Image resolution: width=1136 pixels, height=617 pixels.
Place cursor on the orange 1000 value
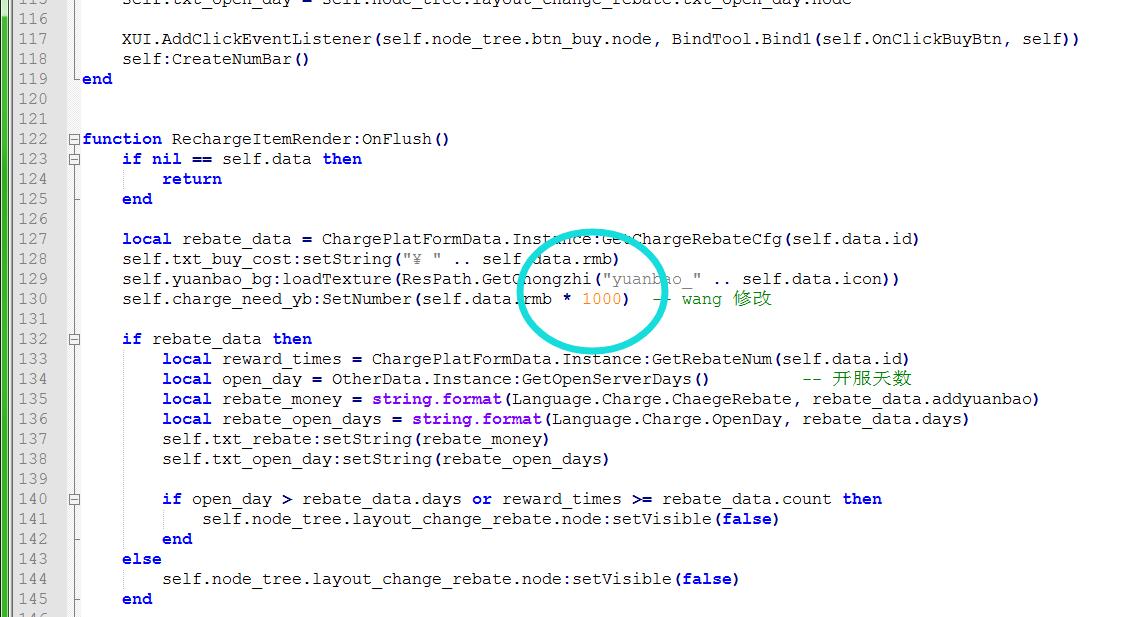[x=601, y=299]
